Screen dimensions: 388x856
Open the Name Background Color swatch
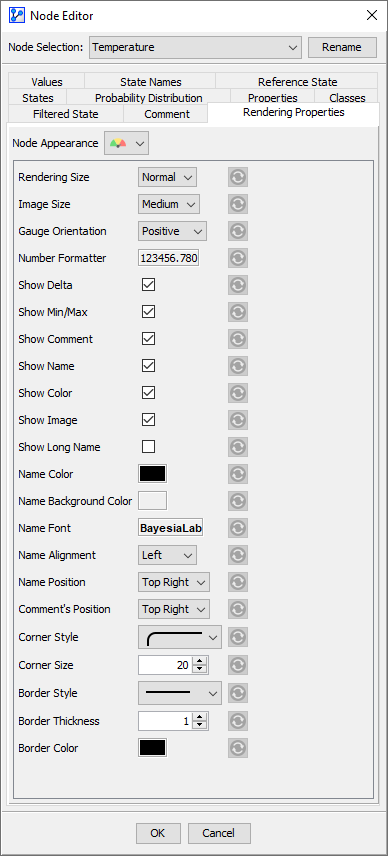(x=152, y=501)
